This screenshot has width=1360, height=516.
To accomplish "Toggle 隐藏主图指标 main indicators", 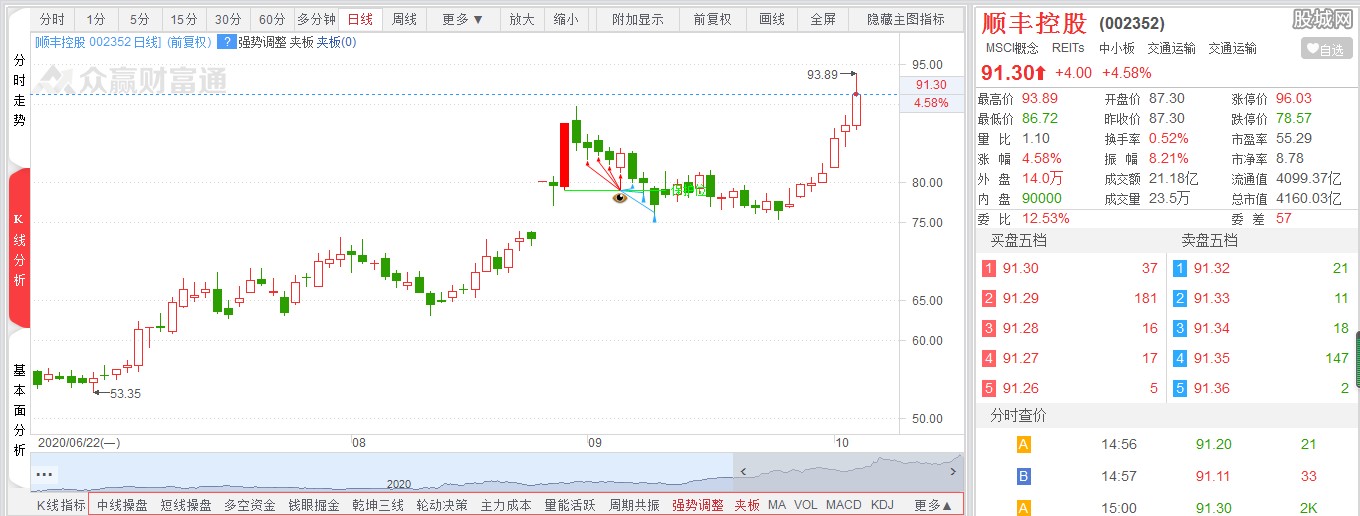I will [x=906, y=19].
